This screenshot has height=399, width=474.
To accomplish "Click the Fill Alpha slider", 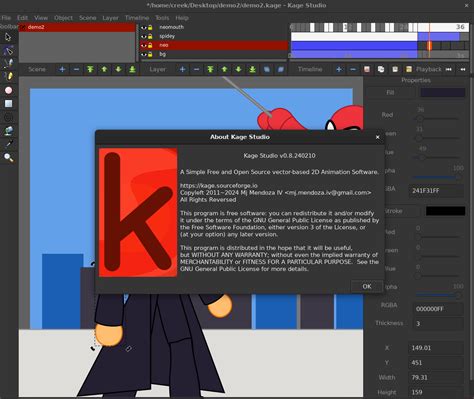I will tap(437, 177).
